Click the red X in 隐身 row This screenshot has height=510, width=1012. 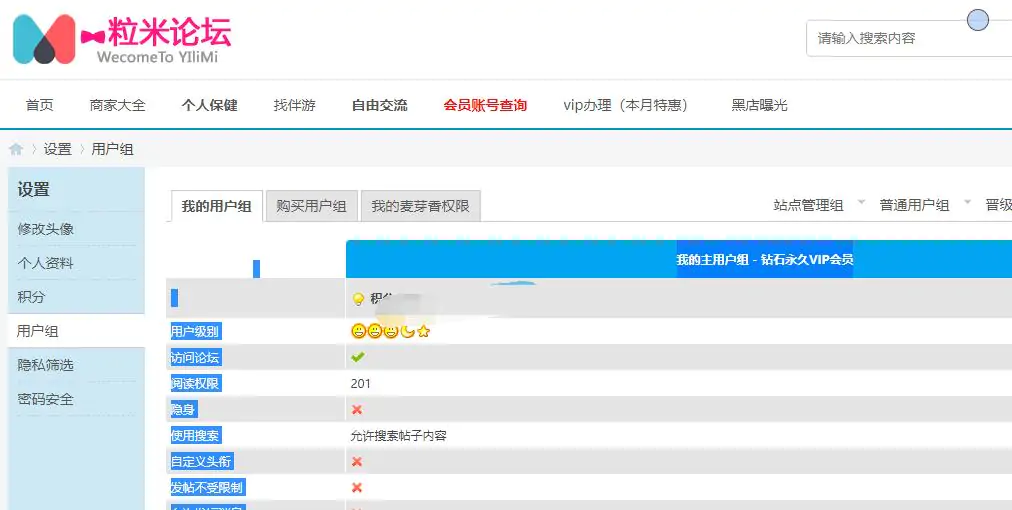click(357, 409)
